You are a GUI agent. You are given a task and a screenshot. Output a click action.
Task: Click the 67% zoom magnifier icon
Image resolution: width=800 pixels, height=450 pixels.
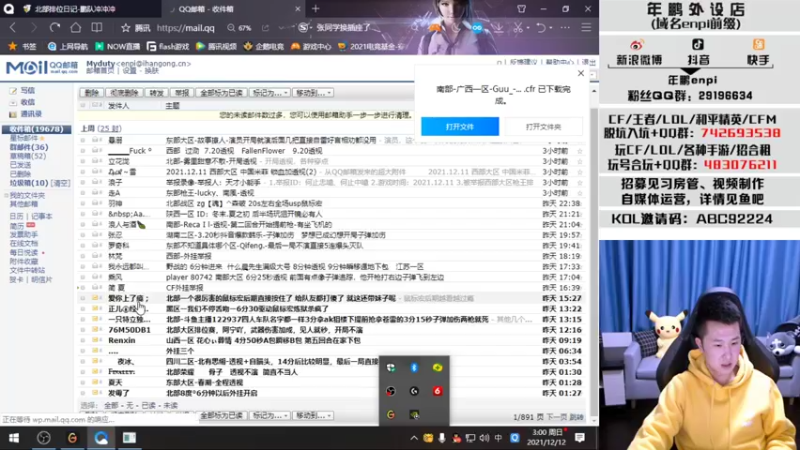tap(231, 28)
